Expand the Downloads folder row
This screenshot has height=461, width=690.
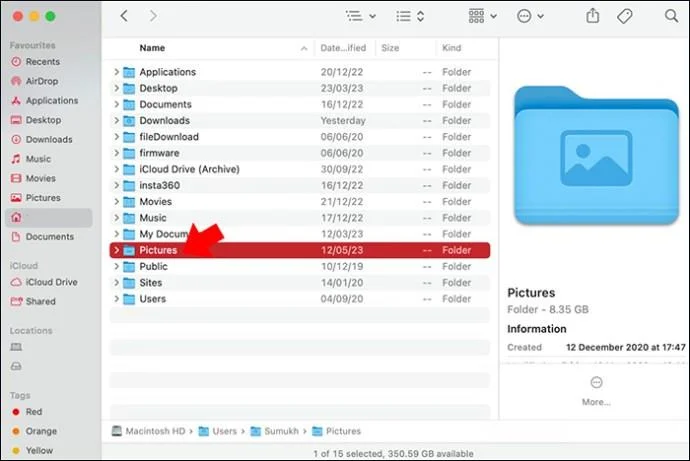116,121
